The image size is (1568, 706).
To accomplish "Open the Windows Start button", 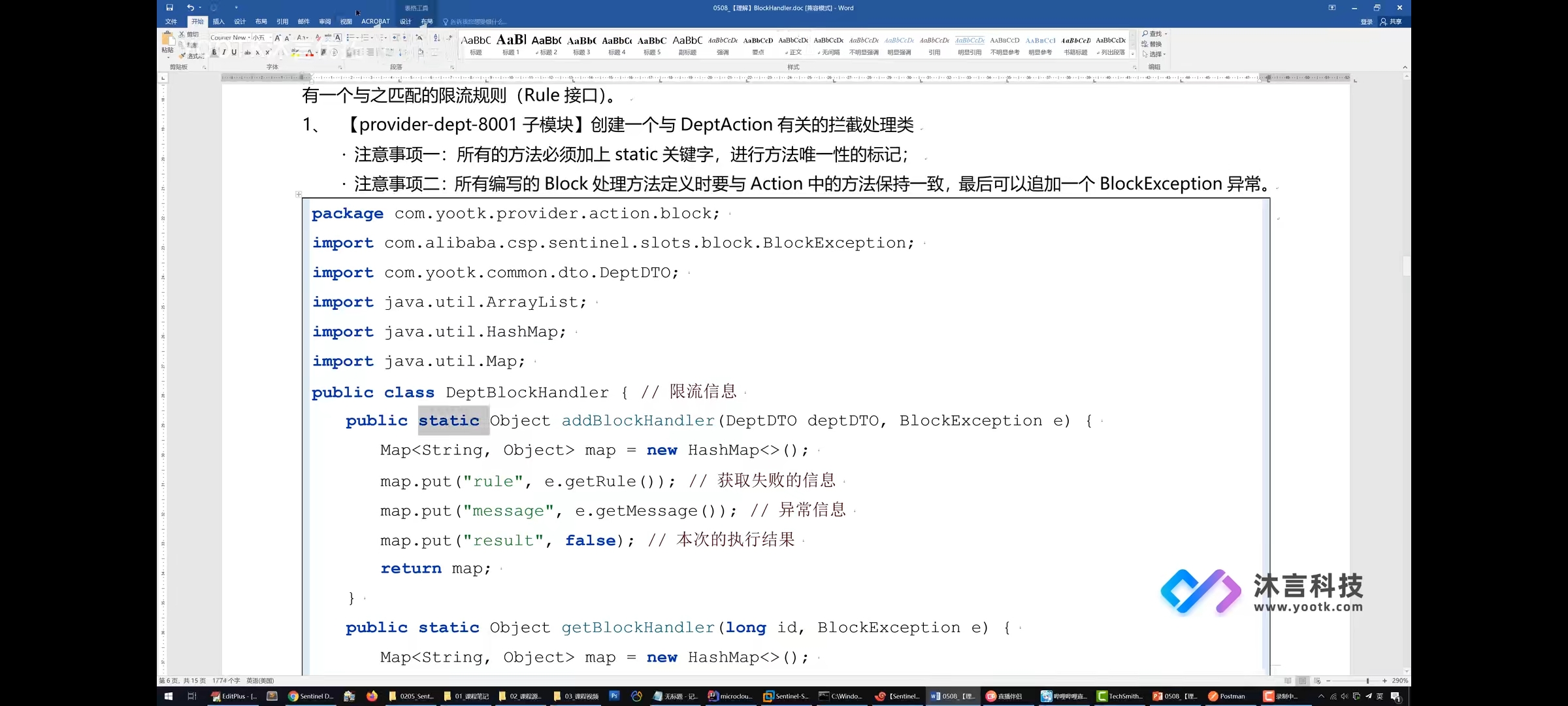I will point(168,696).
